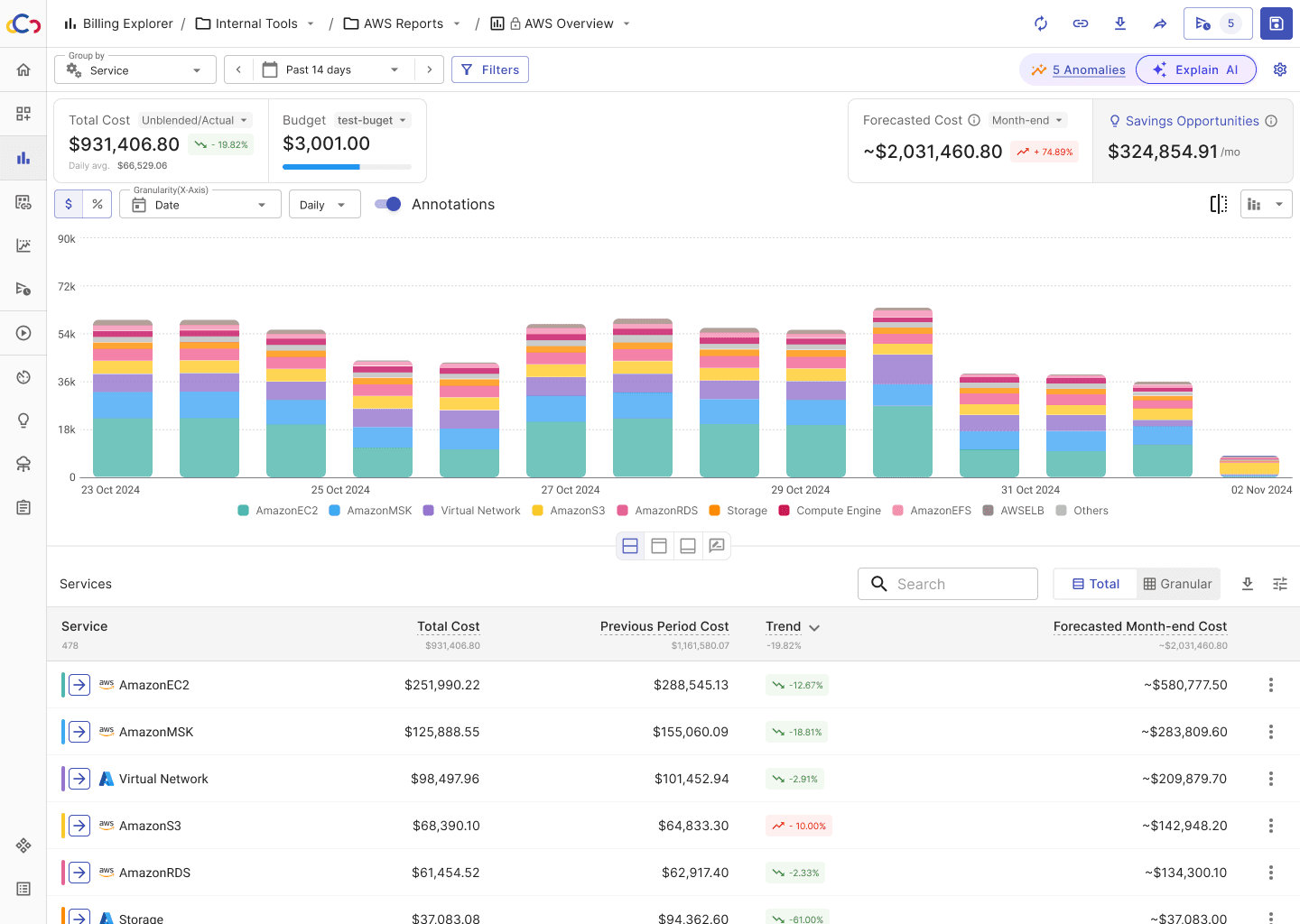This screenshot has width=1300, height=924.
Task: Sort by the Trend column header
Action: 793,626
